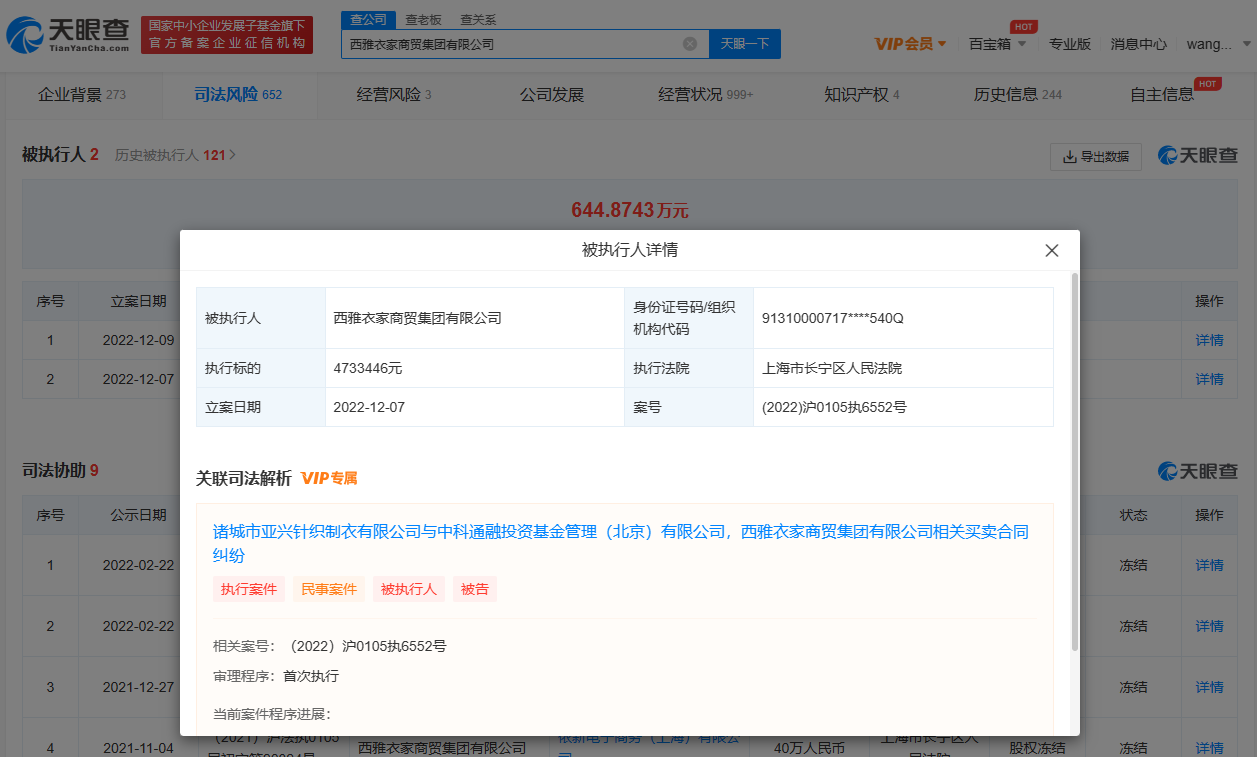The image size is (1257, 757).
Task: Click the 天眼一下 search button
Action: (x=745, y=44)
